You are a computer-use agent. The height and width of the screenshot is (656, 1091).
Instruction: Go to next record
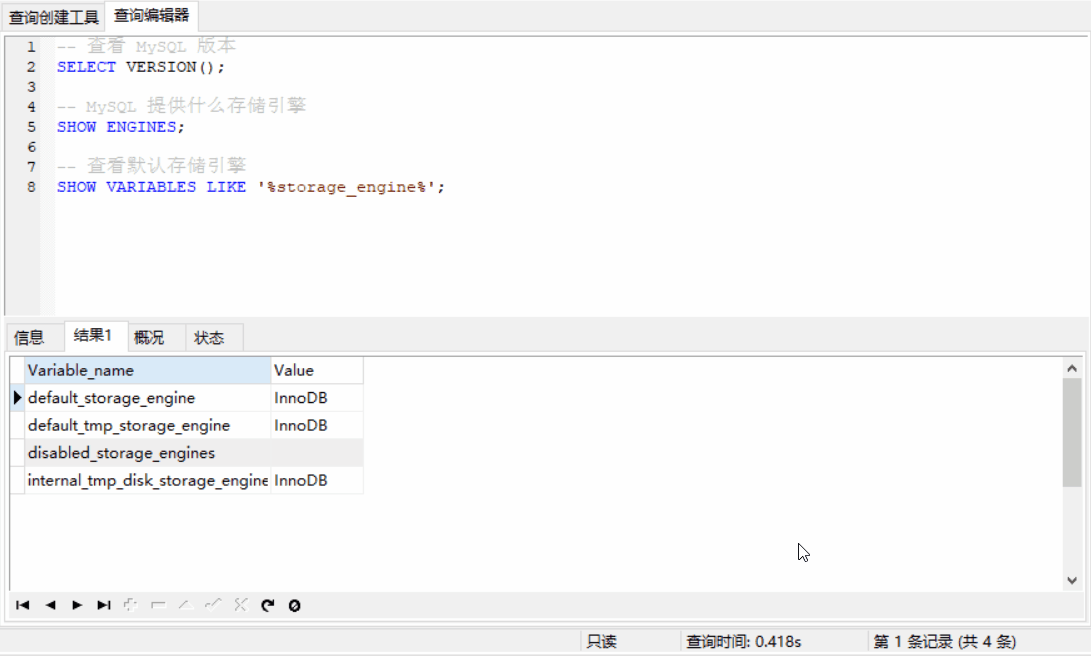77,605
